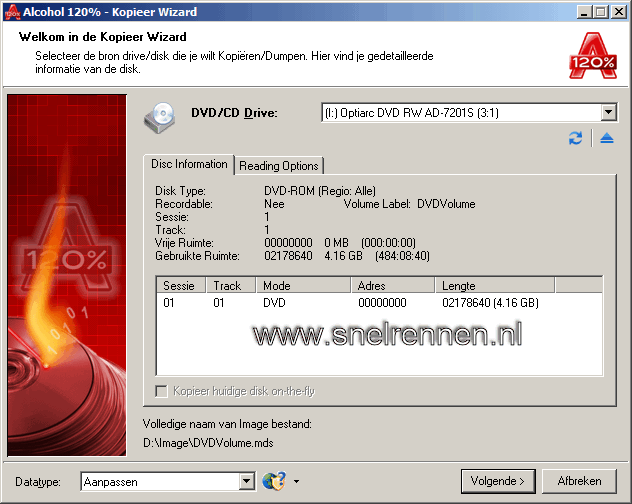
Task: Click the DVD mode cell in track list
Action: click(274, 303)
